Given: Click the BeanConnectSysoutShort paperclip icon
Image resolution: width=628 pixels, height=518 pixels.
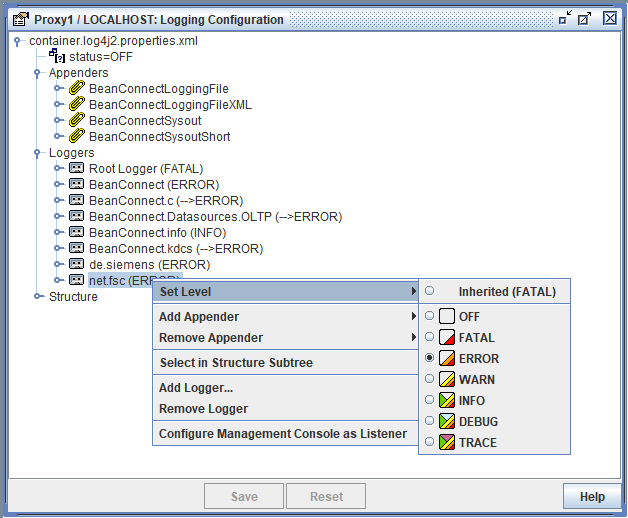Looking at the screenshot, I should [x=77, y=137].
